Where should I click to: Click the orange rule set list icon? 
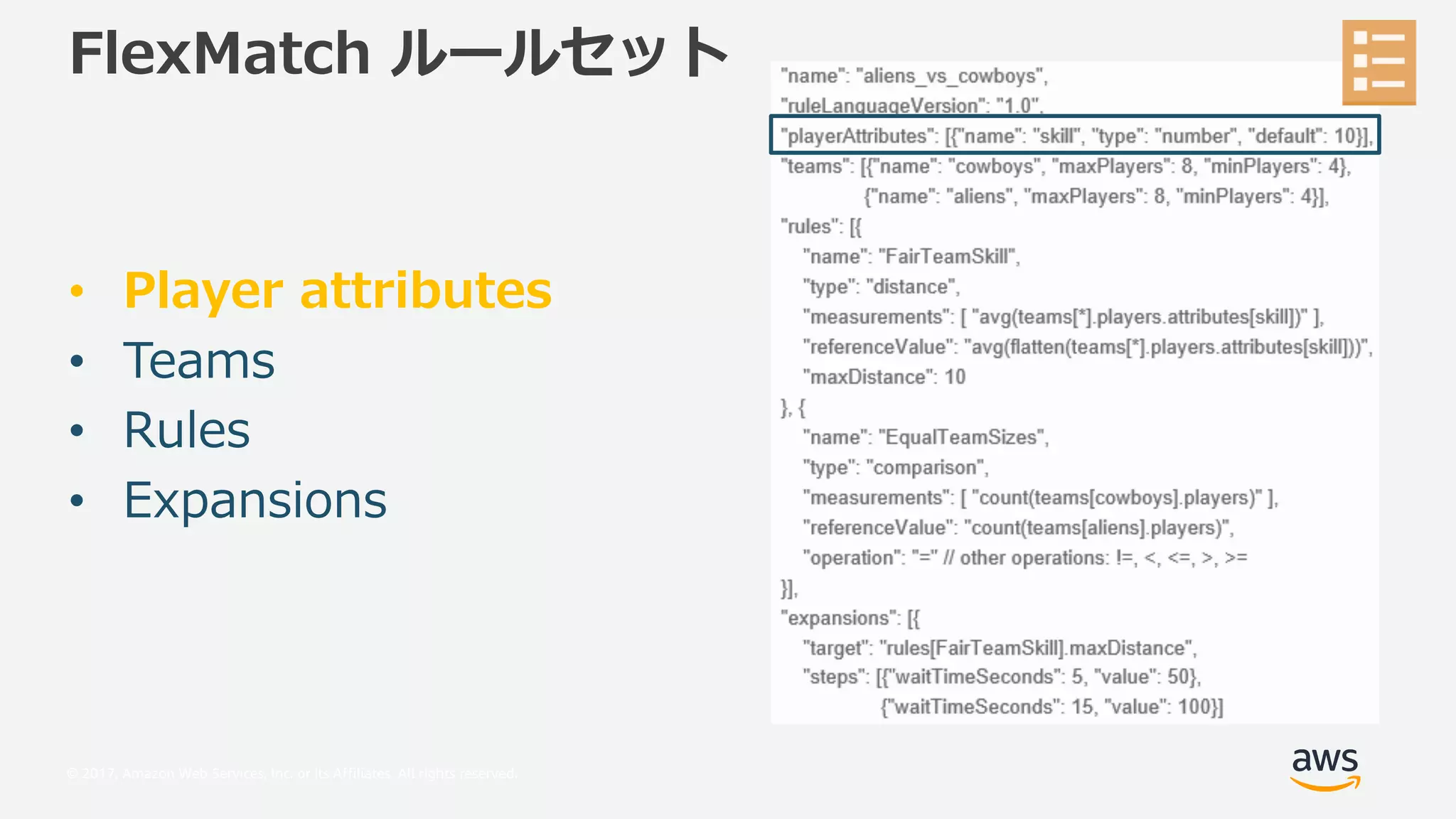coord(1379,63)
